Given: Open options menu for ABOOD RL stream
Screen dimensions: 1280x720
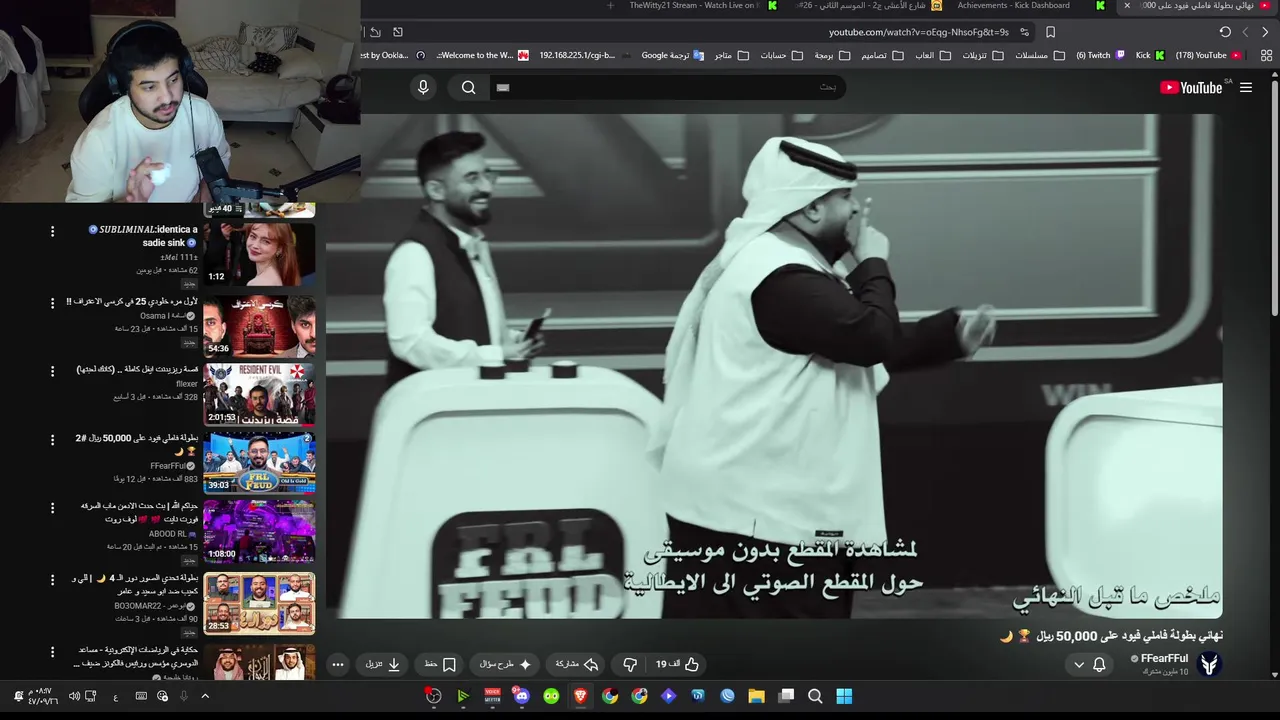Looking at the screenshot, I should coord(52,508).
